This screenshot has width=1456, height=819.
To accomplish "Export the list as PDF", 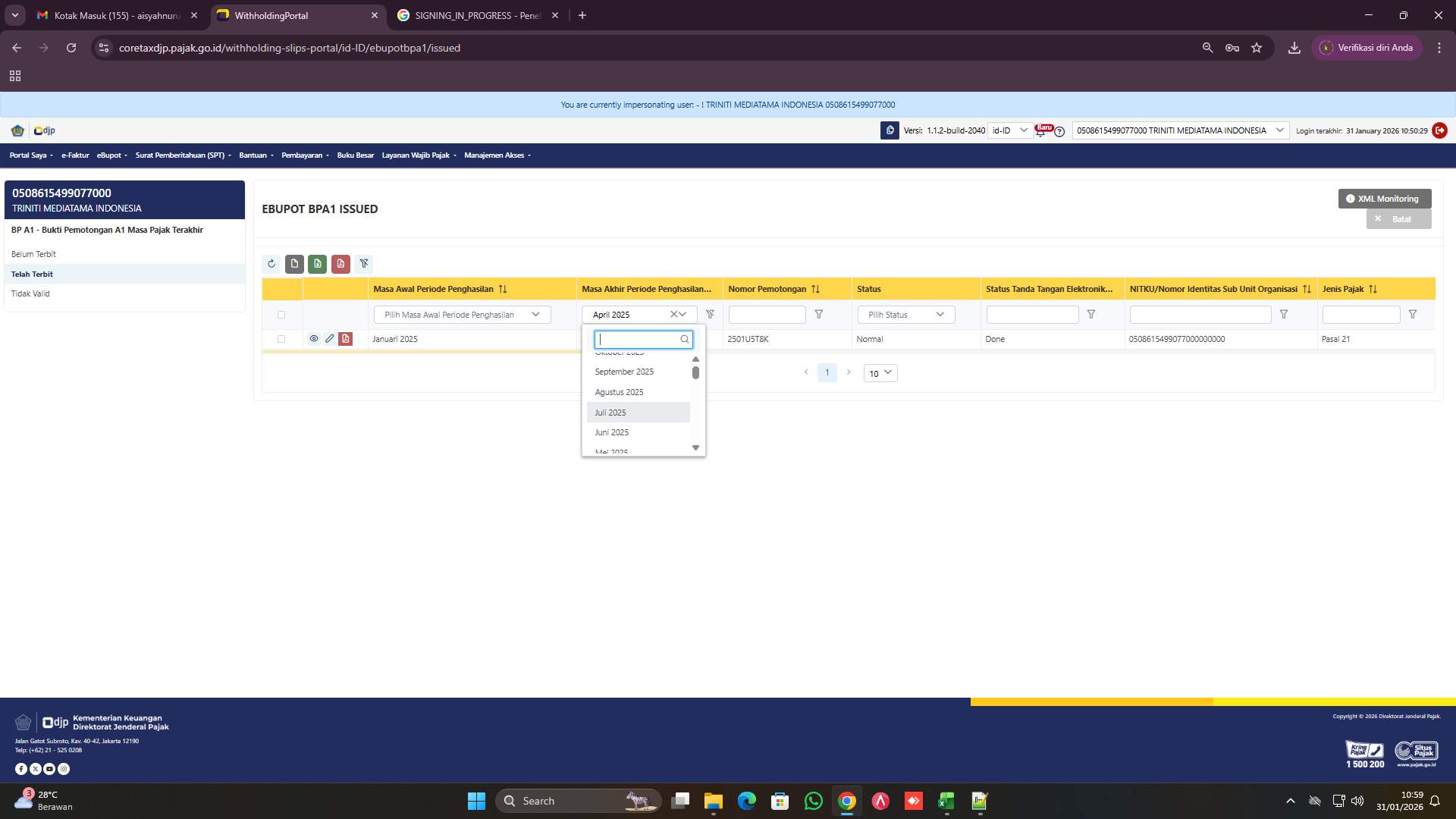I will click(340, 264).
